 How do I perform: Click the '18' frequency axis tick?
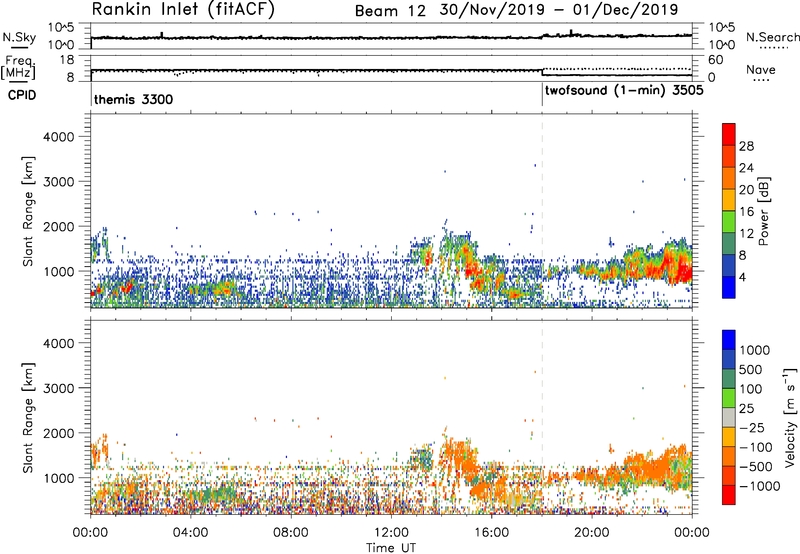click(x=67, y=60)
